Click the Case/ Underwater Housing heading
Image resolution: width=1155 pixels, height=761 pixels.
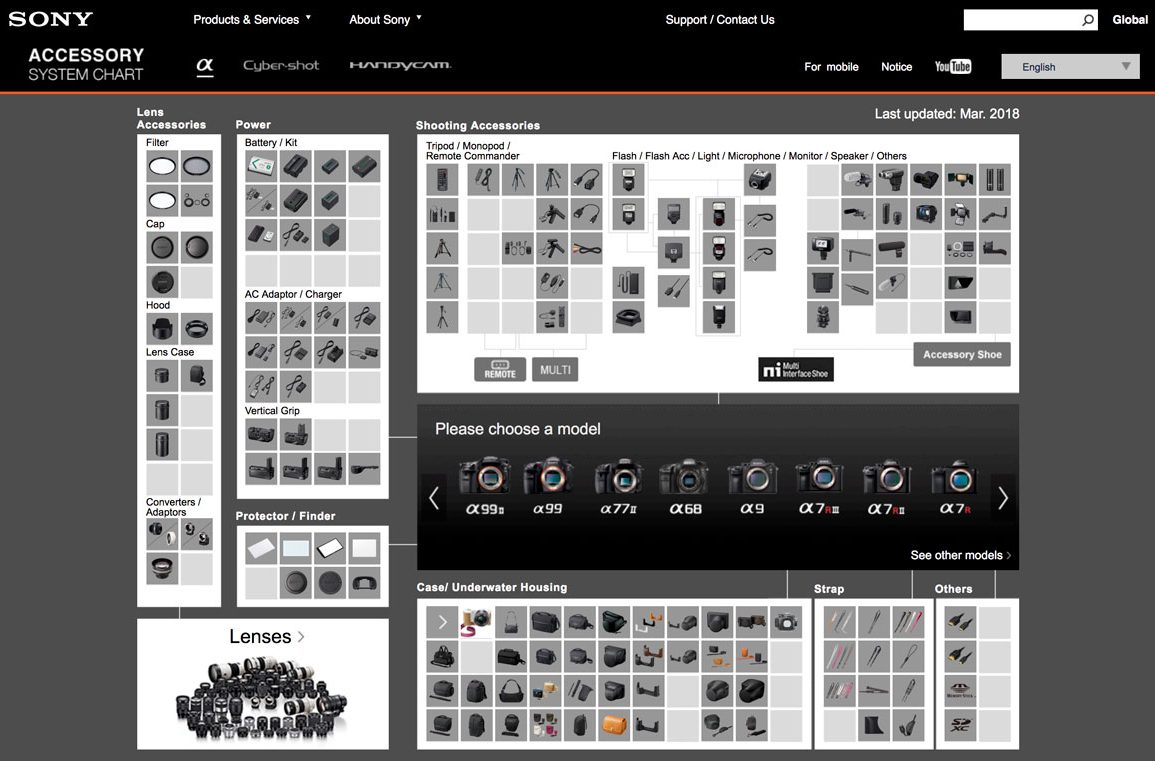pos(491,587)
